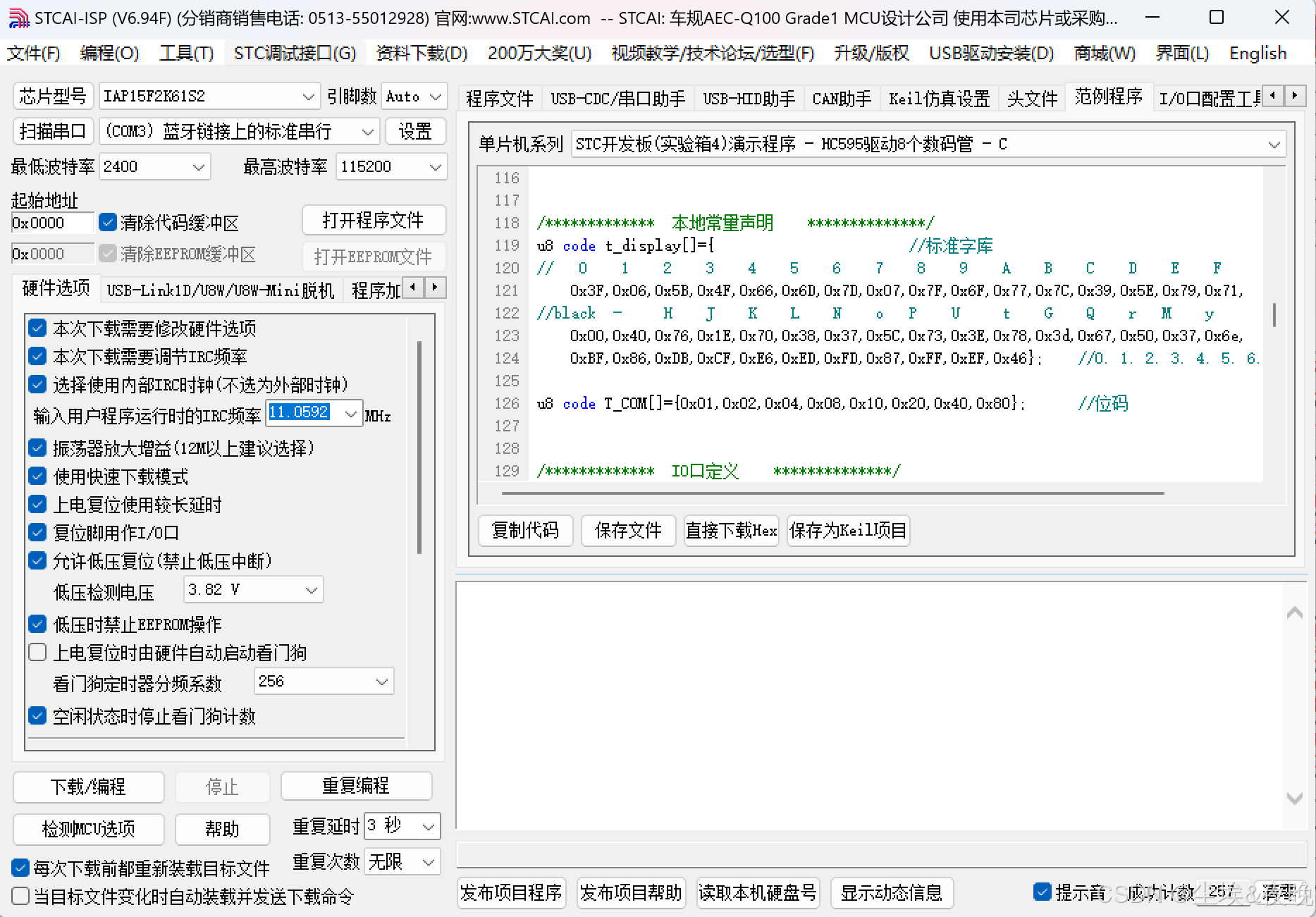The width and height of the screenshot is (1316, 917).
Task: Toggle 使用快速下载模式 checkbox
Action: click(x=37, y=476)
